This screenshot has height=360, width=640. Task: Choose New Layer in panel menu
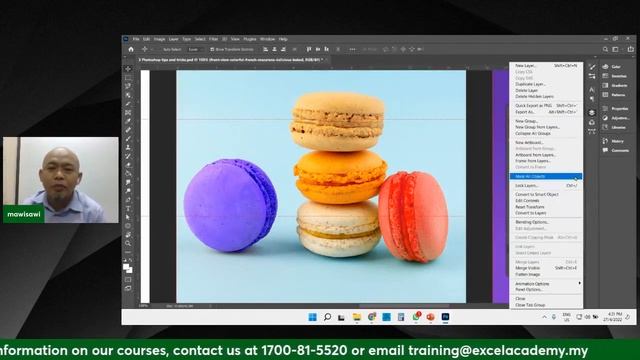coord(546,65)
